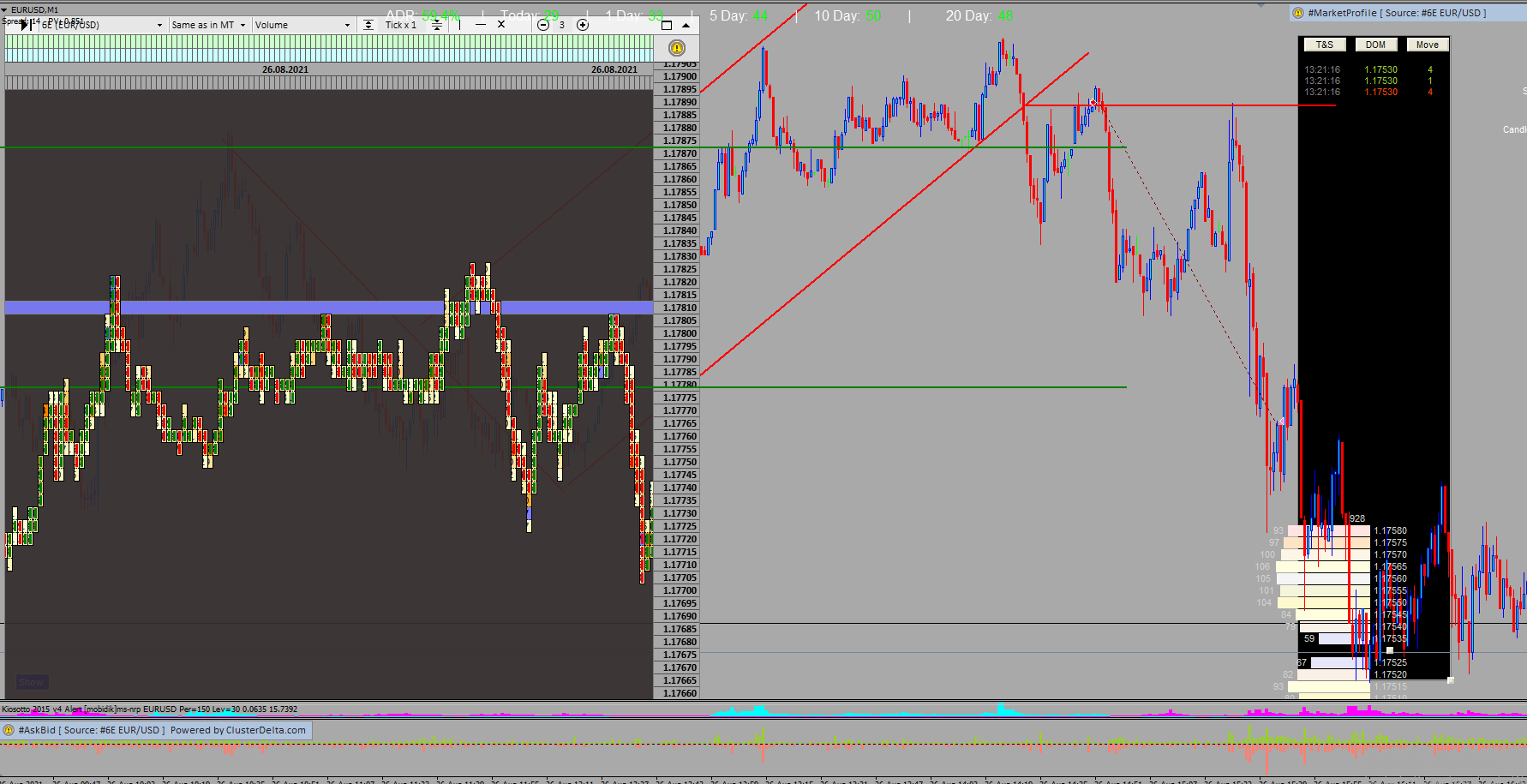
Task: Click the play/step icon in footprint toolbar
Action: point(27,25)
